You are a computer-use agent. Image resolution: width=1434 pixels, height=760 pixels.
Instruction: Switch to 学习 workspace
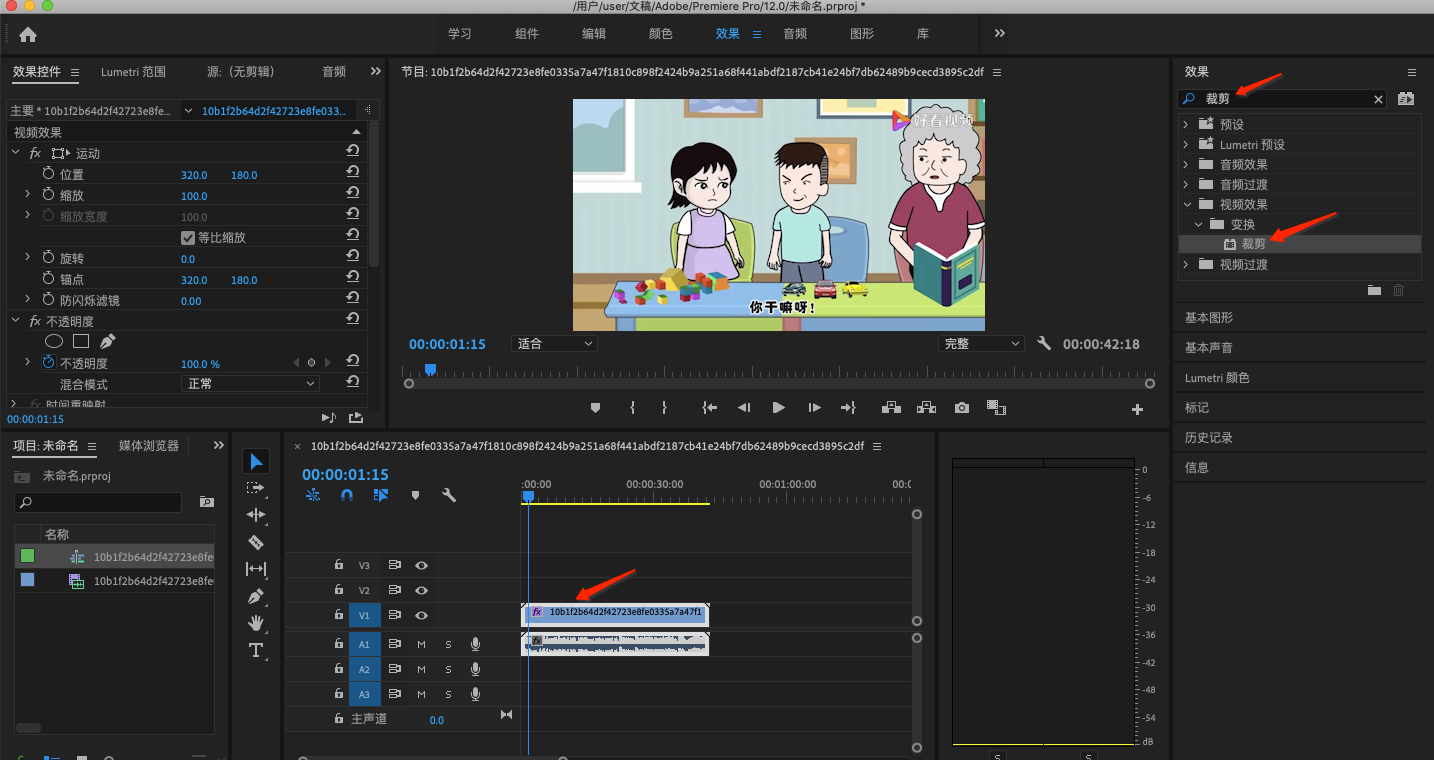click(459, 34)
